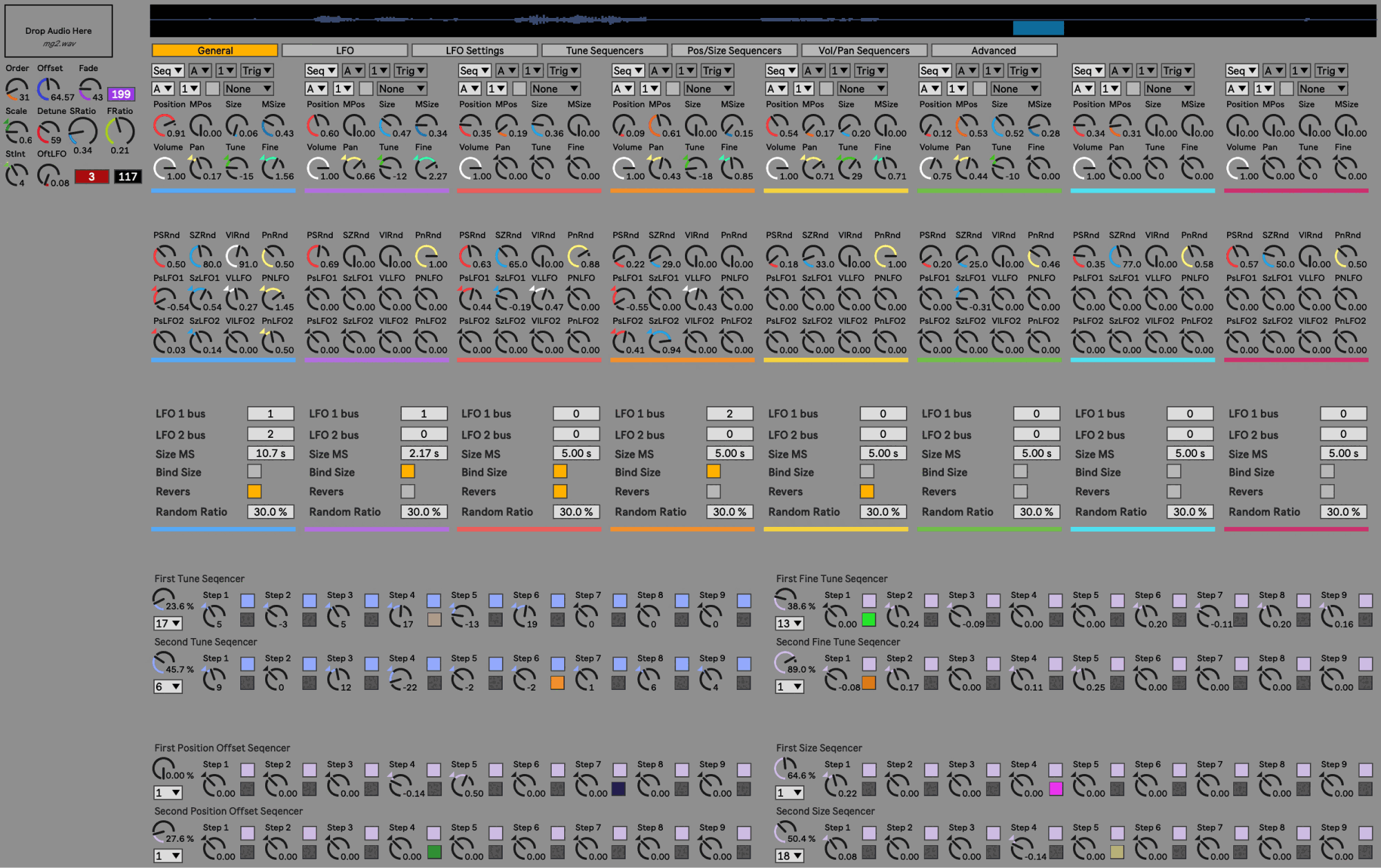
Task: Switch to the LFO Settings tab
Action: point(474,50)
